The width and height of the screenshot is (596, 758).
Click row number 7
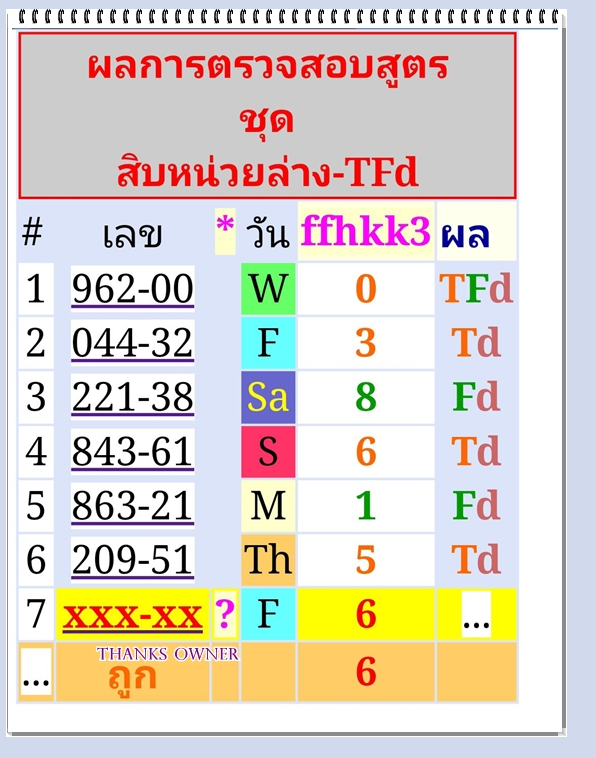(36, 614)
